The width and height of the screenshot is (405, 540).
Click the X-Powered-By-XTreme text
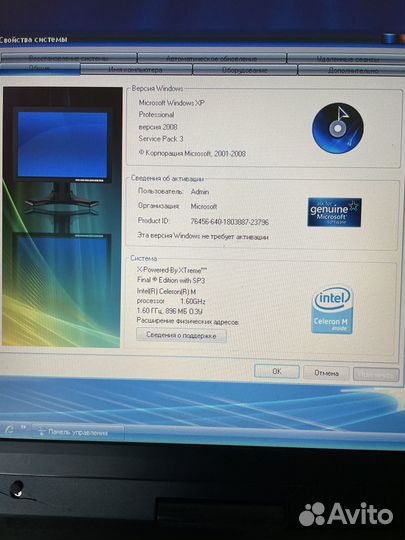tap(172, 270)
